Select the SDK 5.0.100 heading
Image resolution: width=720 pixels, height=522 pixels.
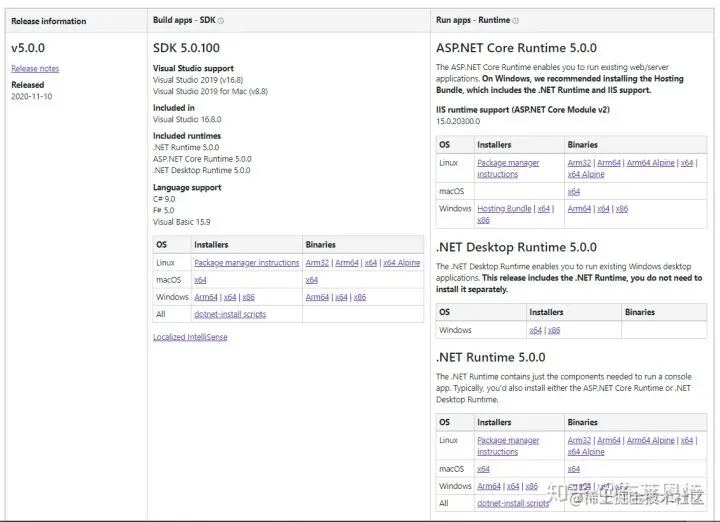186,48
